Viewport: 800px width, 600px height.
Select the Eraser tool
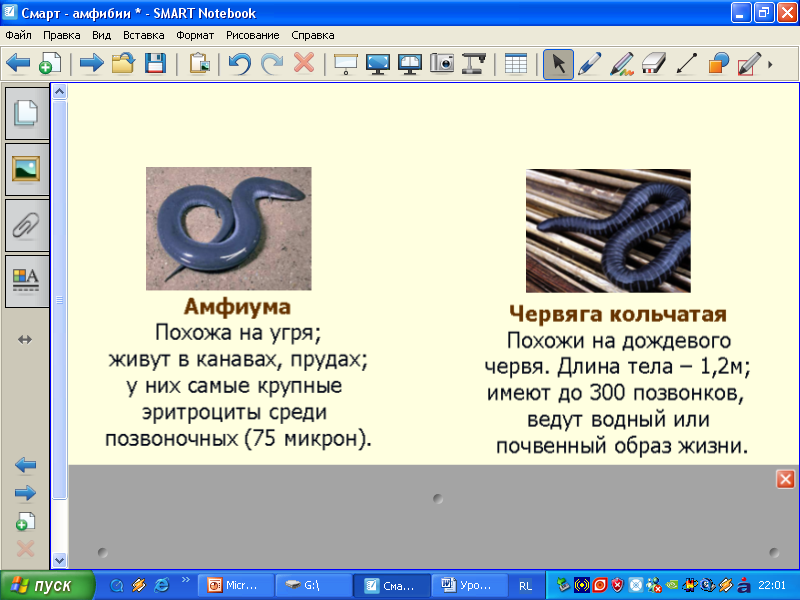654,64
